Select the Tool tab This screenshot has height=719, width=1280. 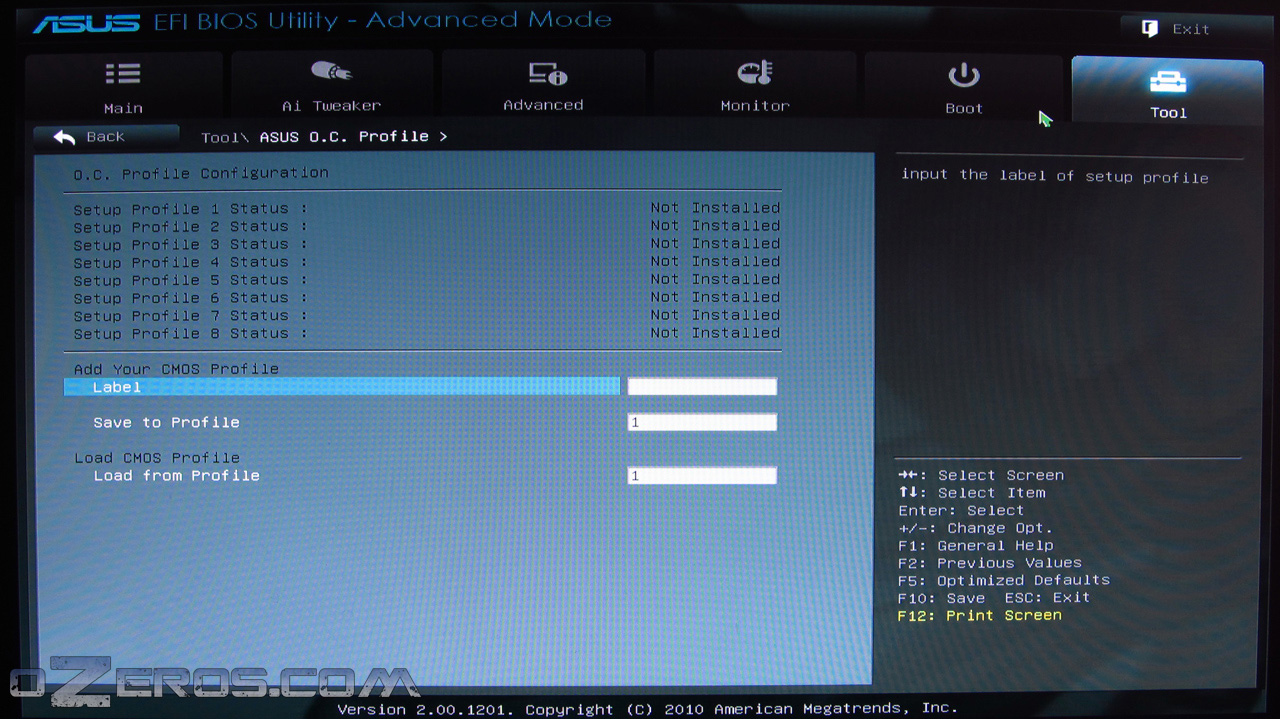click(x=1167, y=90)
